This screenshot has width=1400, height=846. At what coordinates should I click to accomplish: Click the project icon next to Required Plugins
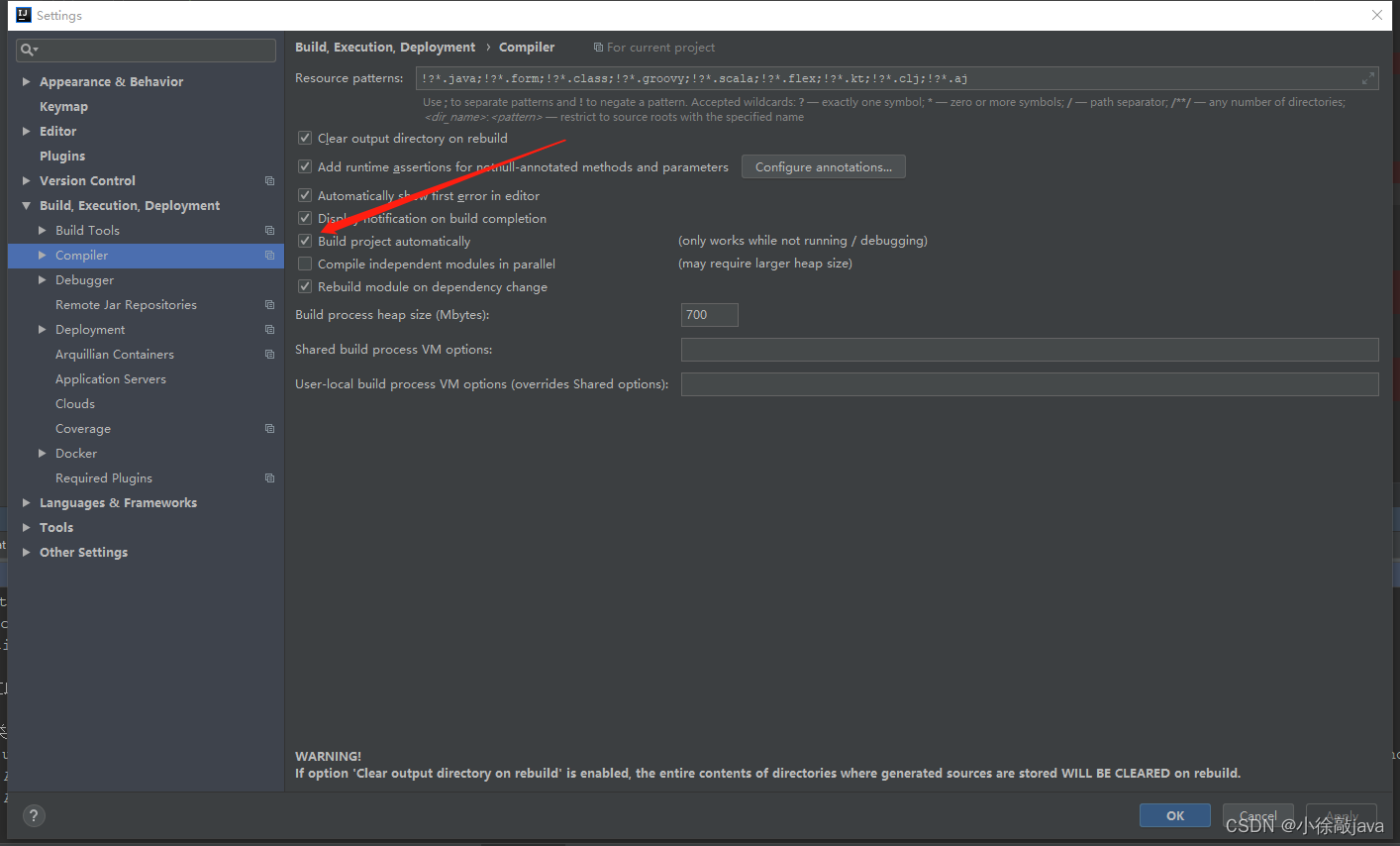[x=269, y=477]
